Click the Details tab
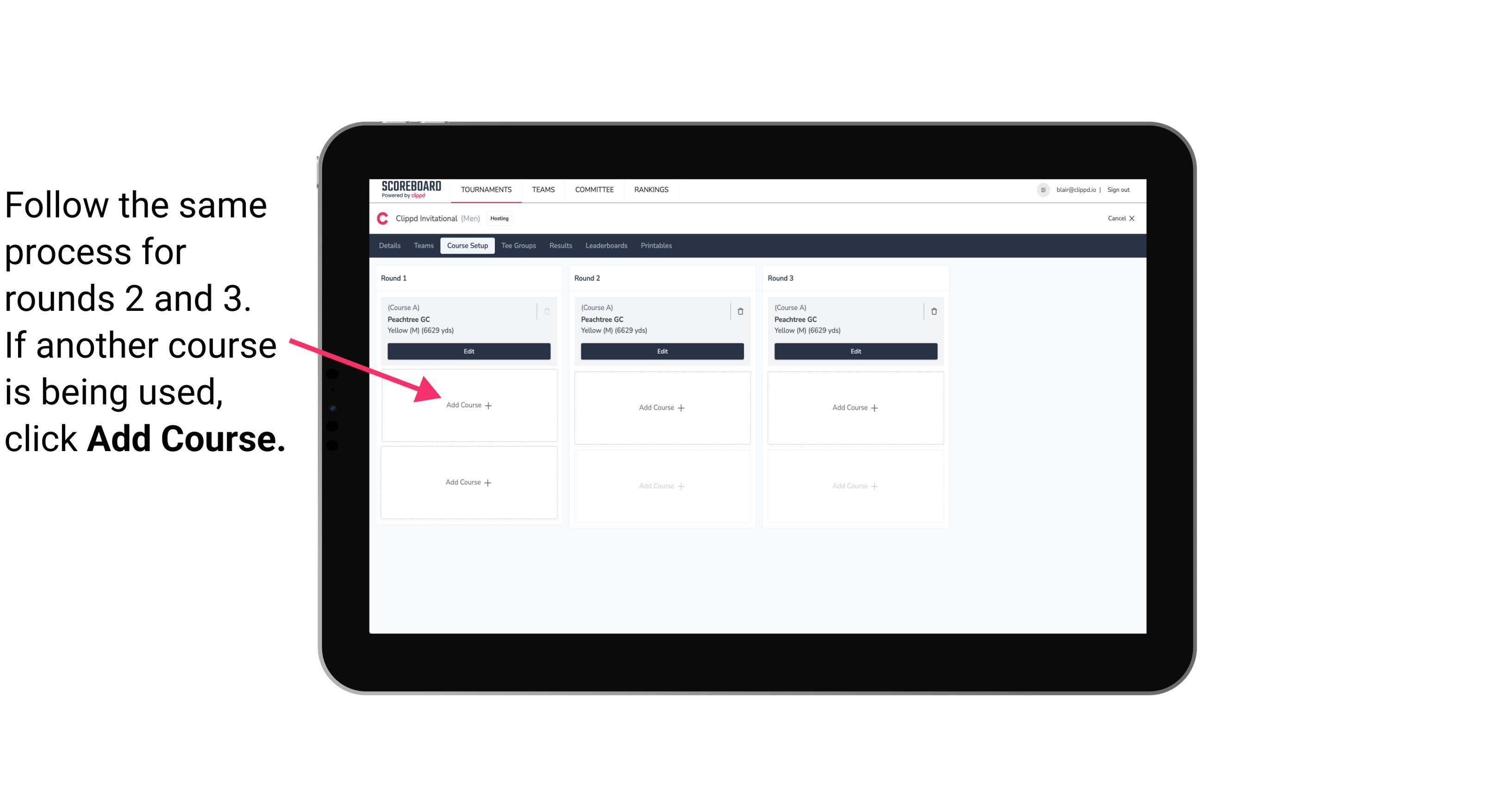 point(391,246)
